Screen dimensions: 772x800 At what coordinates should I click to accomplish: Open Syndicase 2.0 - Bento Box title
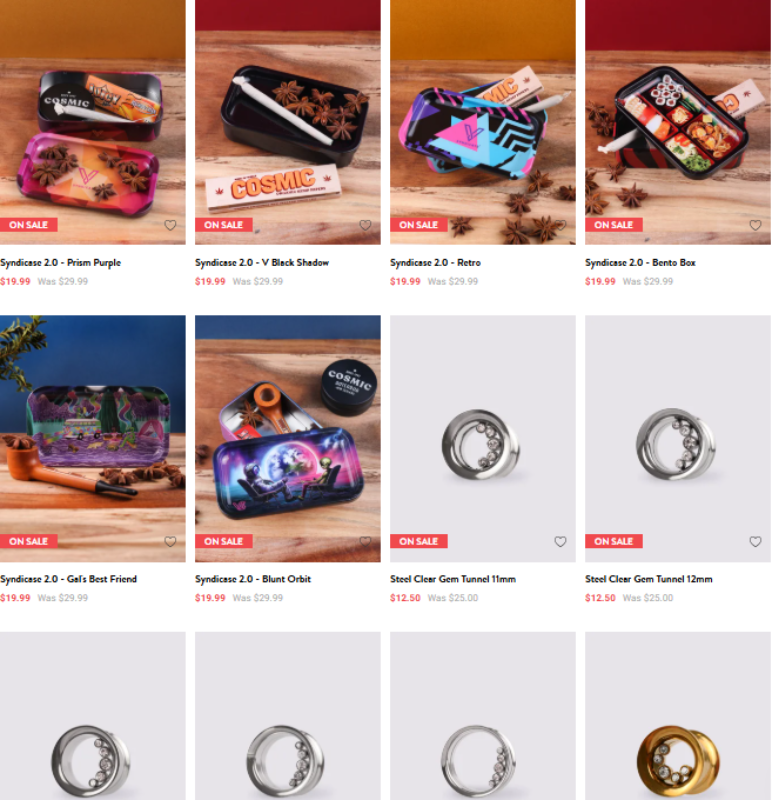pyautogui.click(x=640, y=263)
